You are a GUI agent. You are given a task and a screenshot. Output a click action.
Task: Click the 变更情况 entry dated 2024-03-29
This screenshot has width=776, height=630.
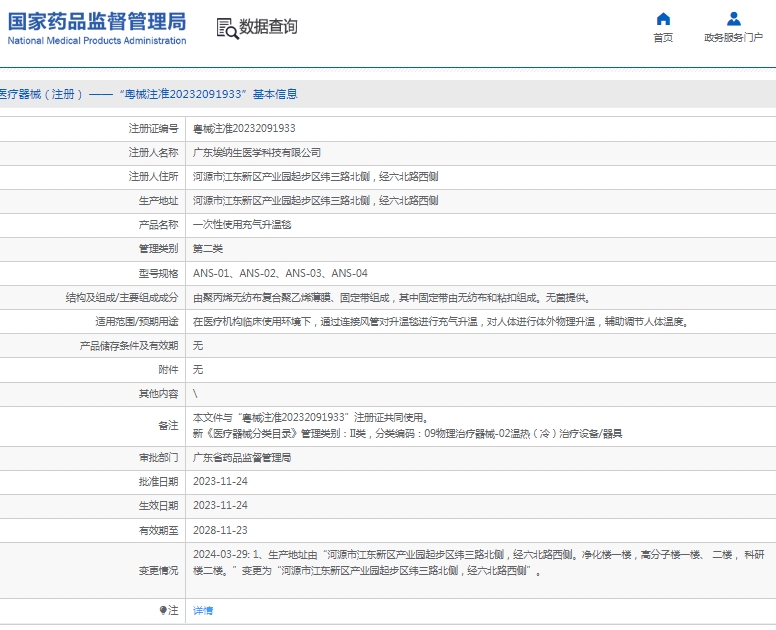click(x=479, y=563)
